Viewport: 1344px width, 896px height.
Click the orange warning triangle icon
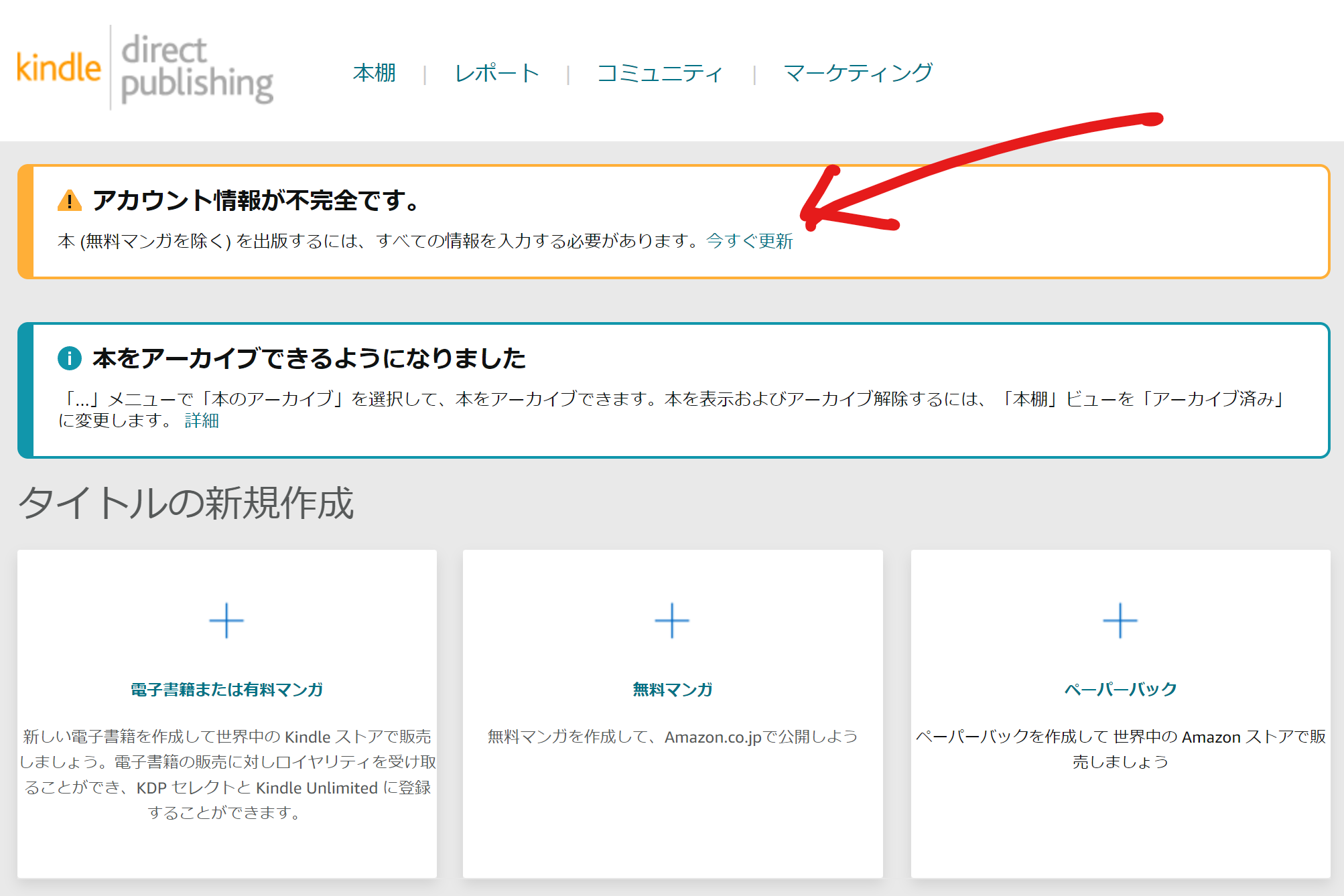pyautogui.click(x=70, y=200)
